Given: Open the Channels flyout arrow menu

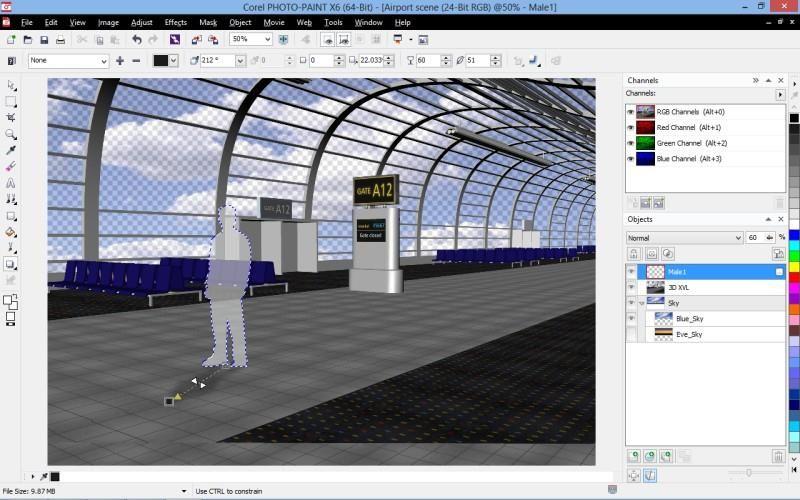Looking at the screenshot, I should (780, 95).
